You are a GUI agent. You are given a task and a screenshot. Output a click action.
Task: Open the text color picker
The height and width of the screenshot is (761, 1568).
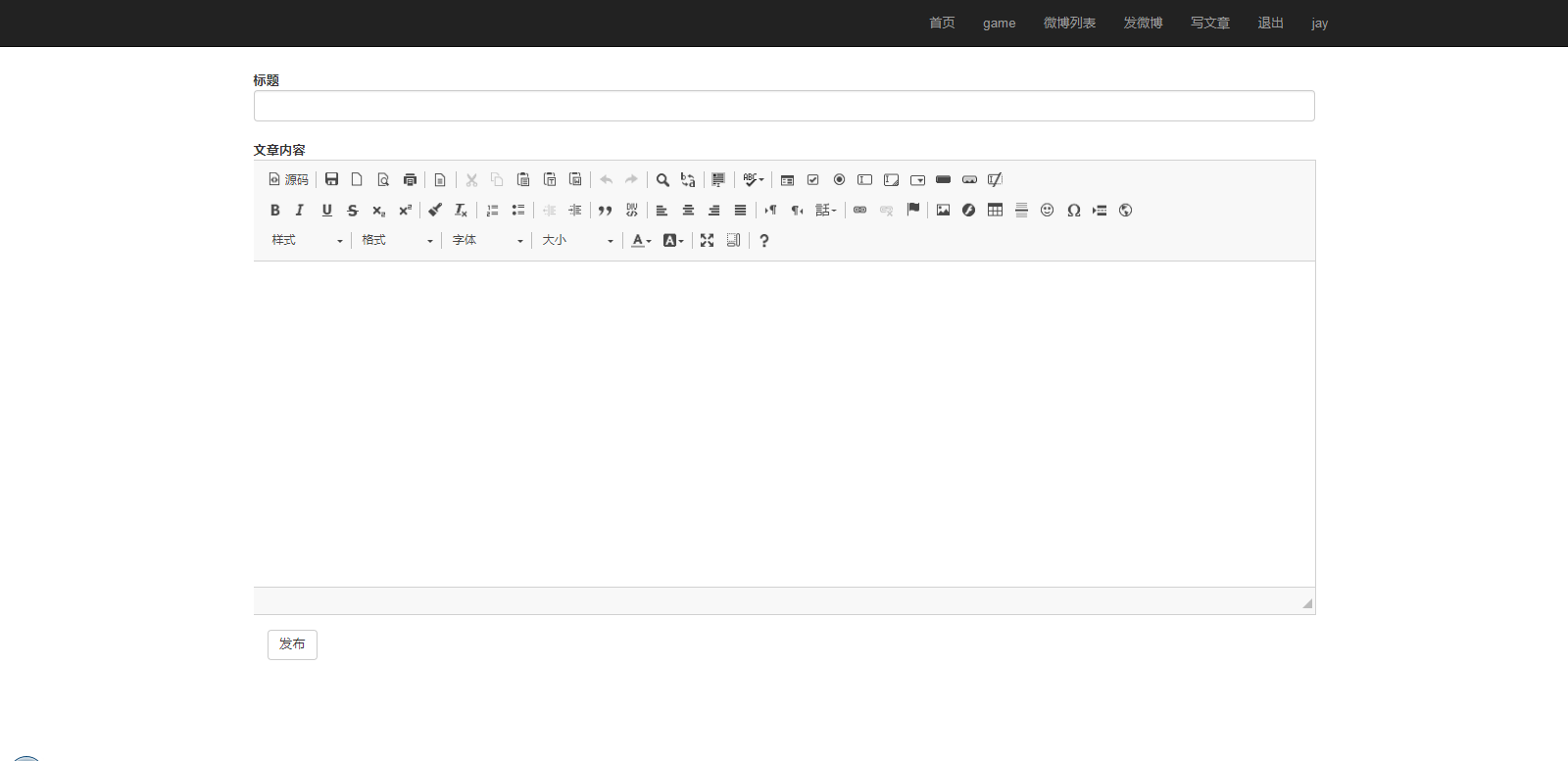click(641, 241)
